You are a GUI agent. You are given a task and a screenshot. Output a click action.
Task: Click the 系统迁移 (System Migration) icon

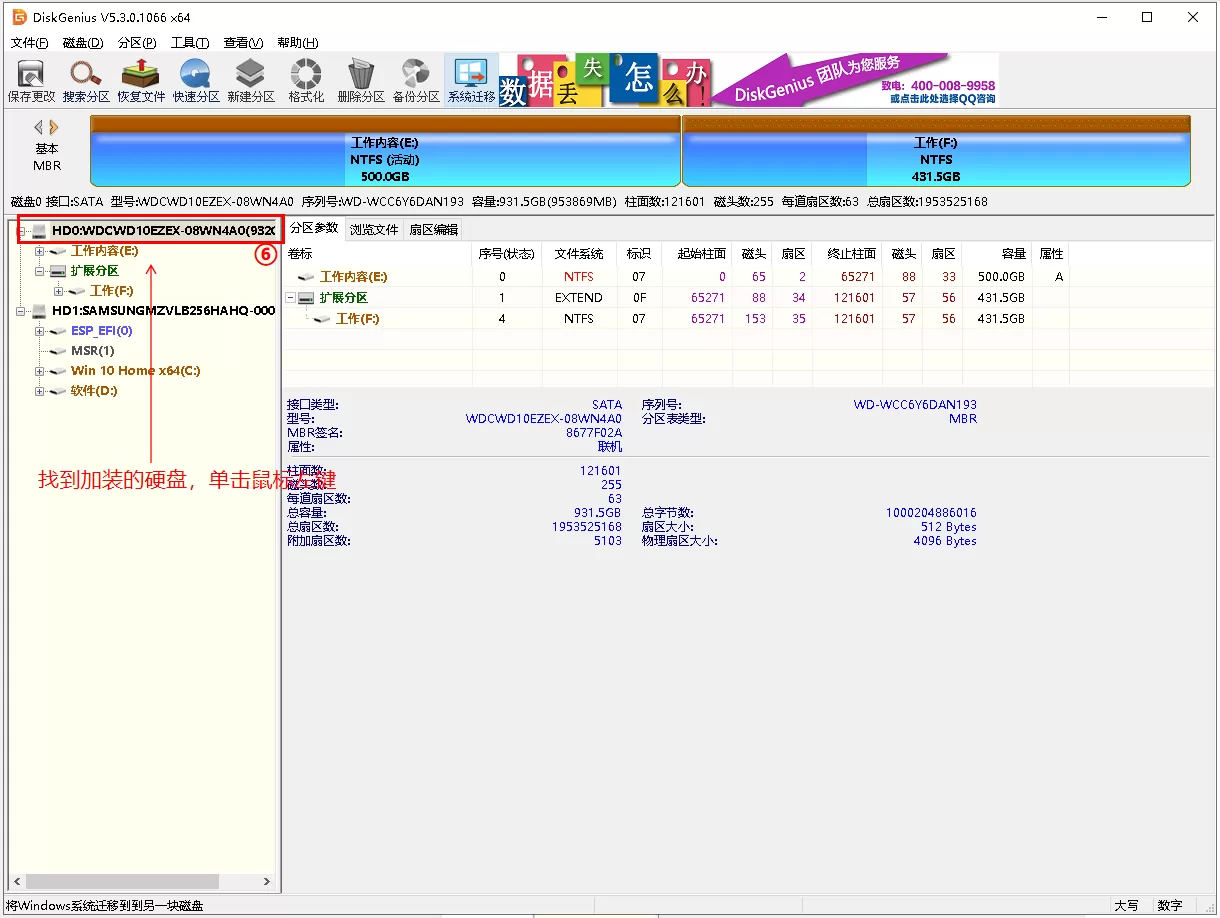coord(471,80)
